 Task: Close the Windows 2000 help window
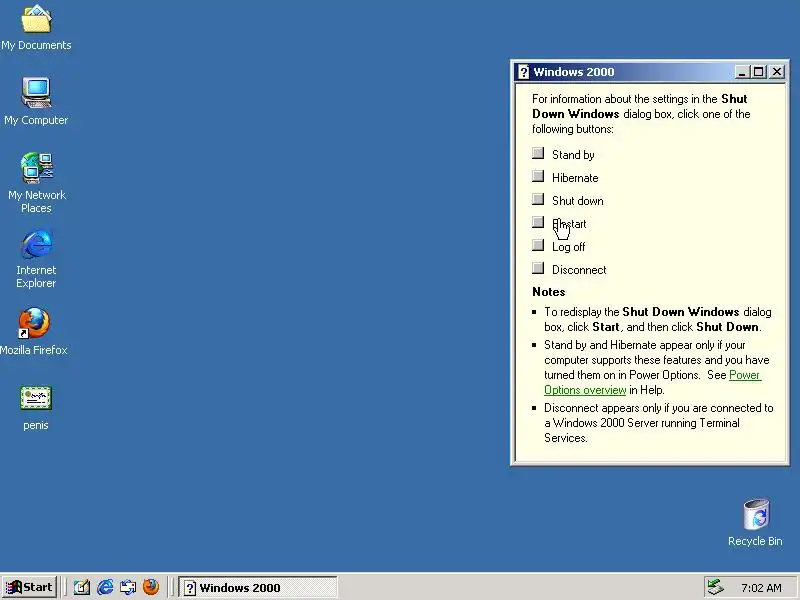pos(777,72)
